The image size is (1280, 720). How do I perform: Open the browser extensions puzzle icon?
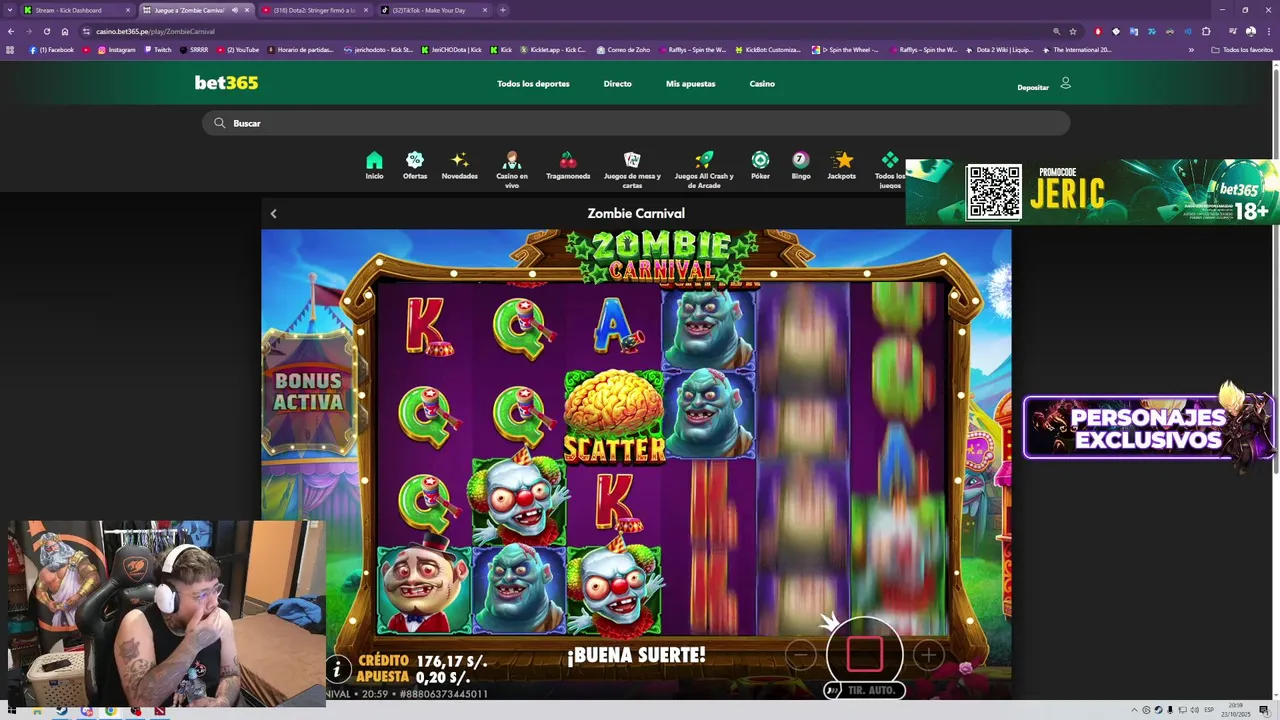coord(1206,31)
